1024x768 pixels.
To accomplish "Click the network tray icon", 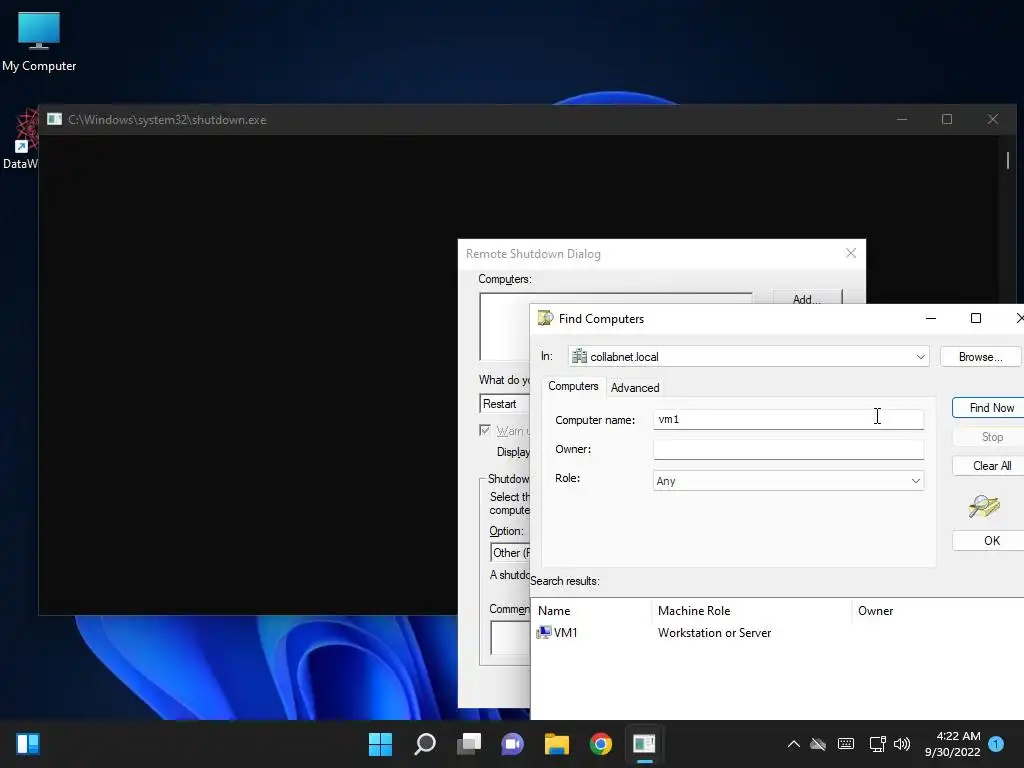I will point(877,744).
